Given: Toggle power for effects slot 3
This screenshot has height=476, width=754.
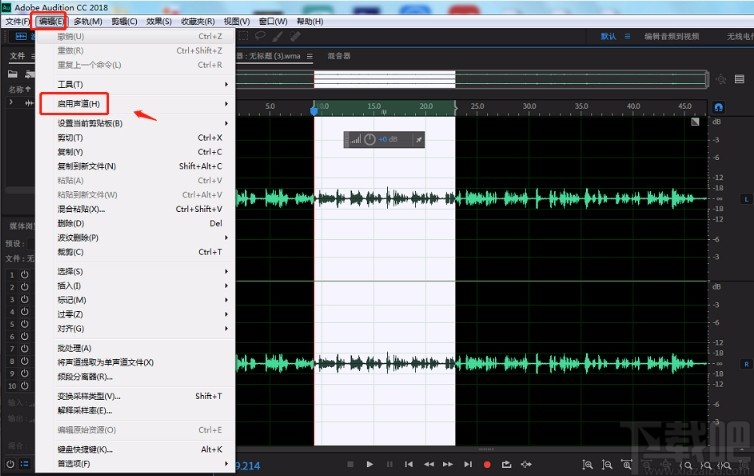Looking at the screenshot, I should click(x=25, y=299).
